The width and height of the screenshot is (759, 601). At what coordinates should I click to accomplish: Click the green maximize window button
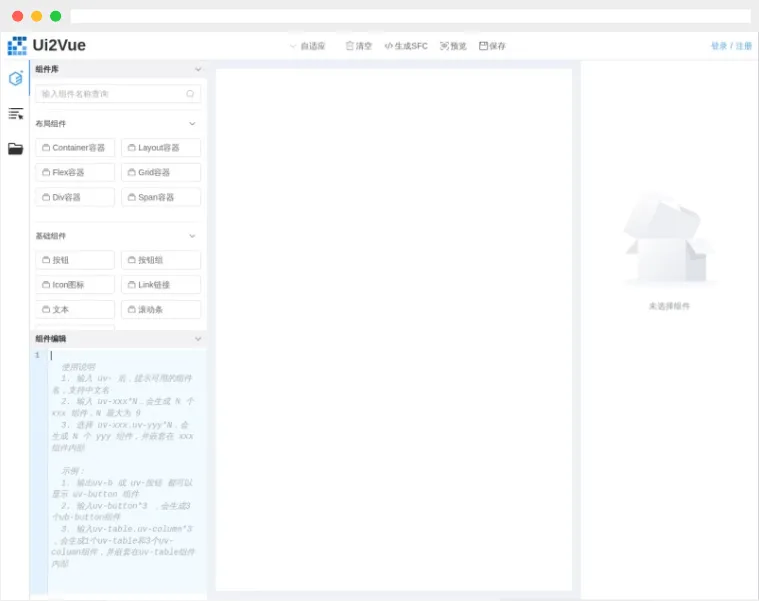tap(56, 16)
